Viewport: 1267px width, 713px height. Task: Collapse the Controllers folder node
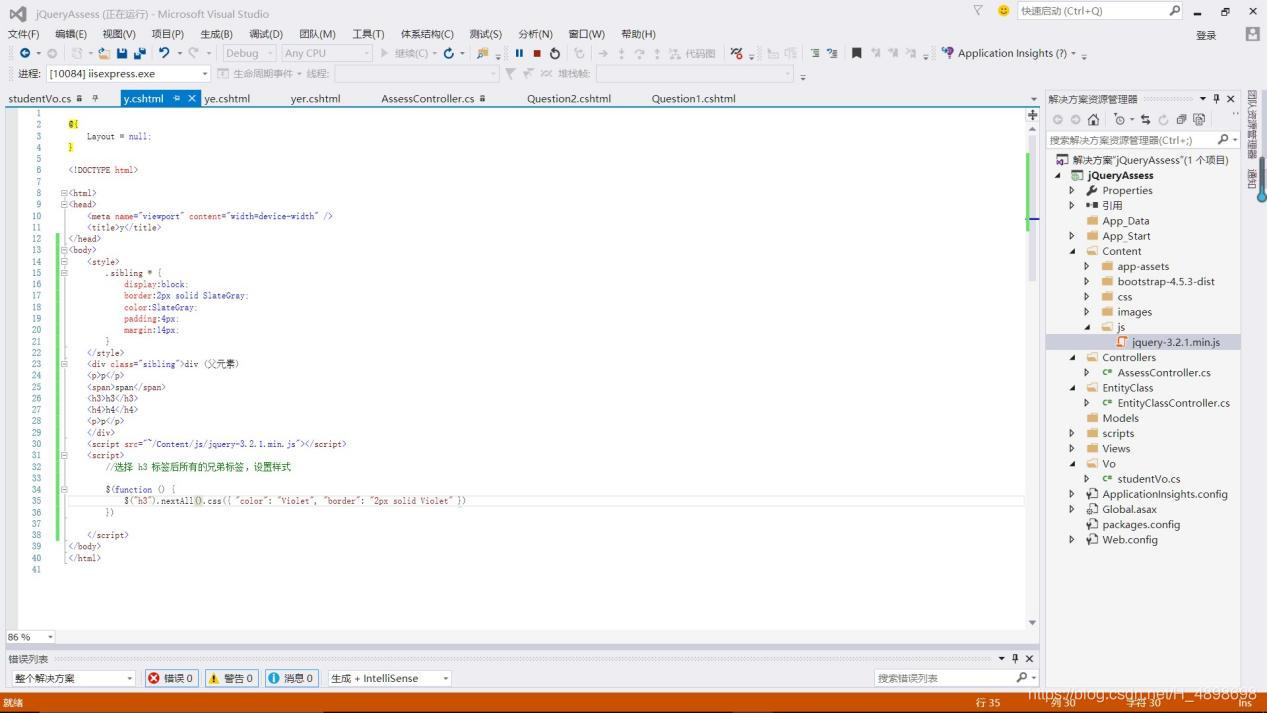point(1072,357)
